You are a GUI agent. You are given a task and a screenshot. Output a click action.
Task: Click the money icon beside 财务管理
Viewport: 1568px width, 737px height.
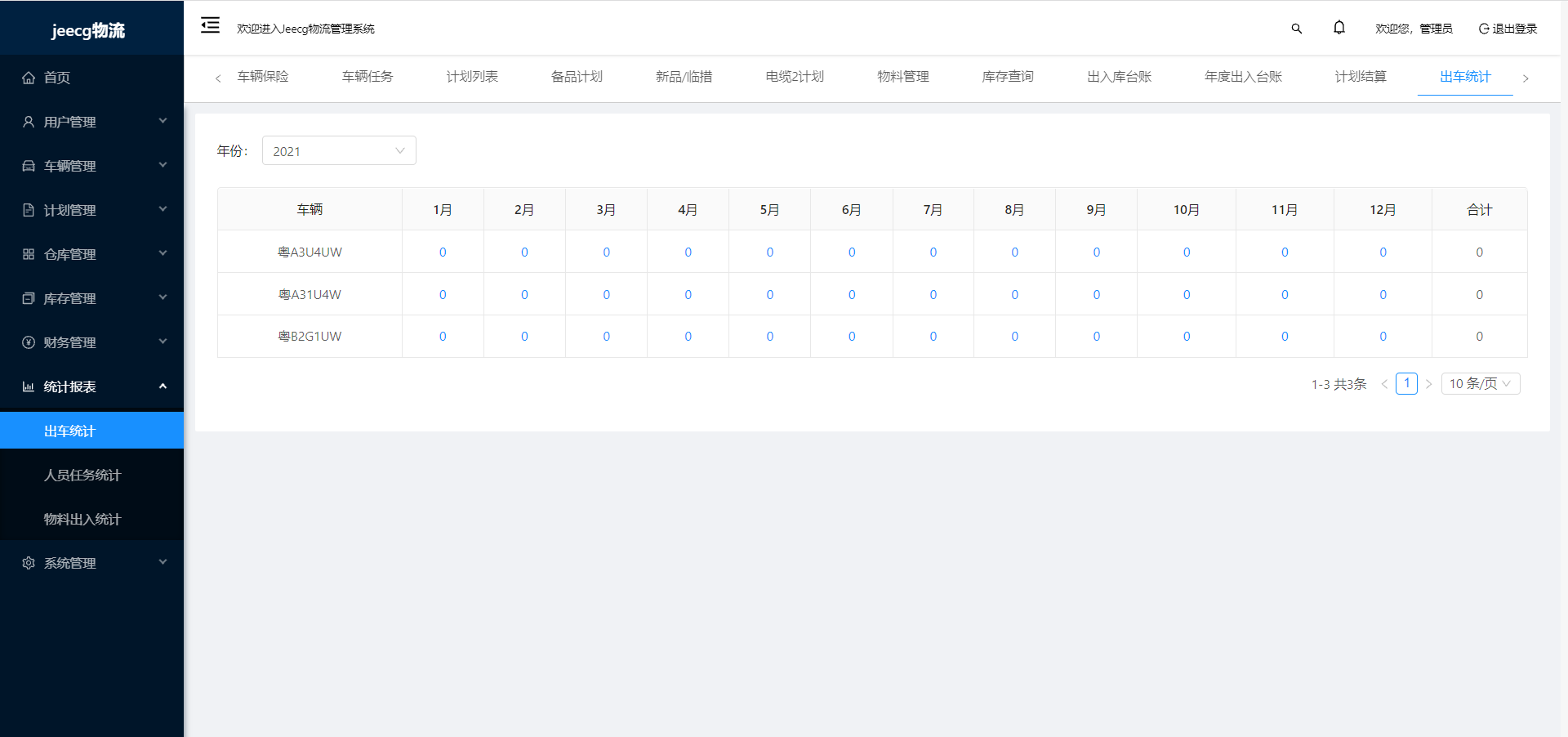point(29,342)
